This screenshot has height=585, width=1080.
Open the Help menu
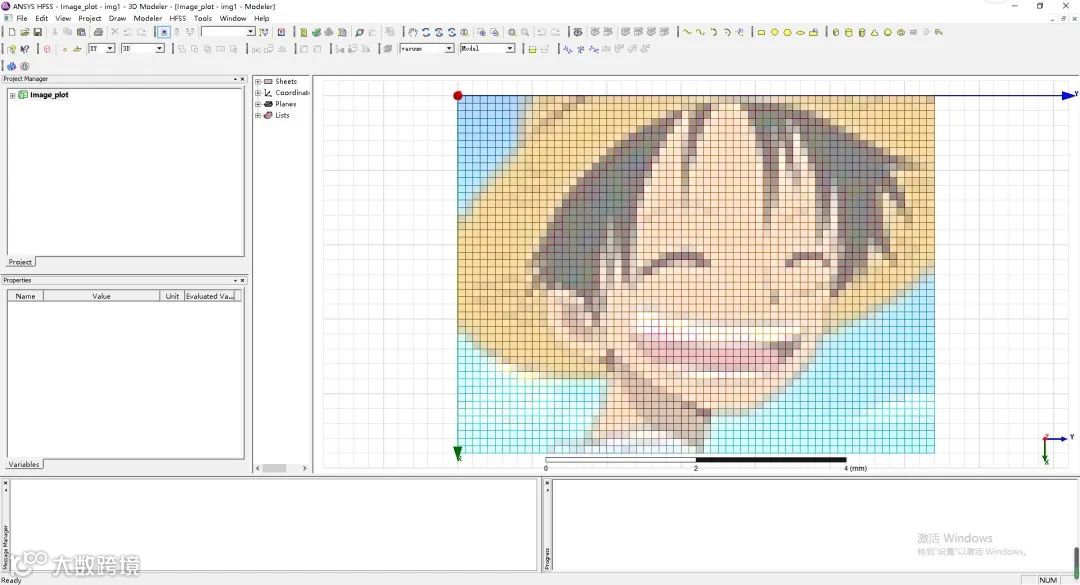point(262,19)
